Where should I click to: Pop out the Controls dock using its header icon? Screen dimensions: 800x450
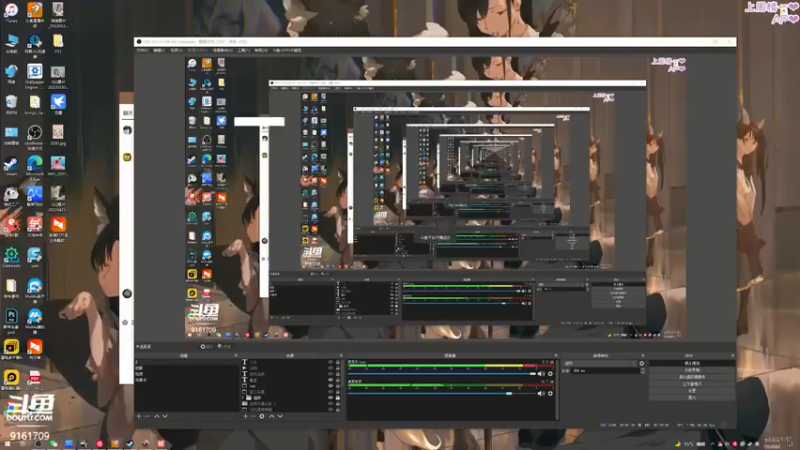[733, 355]
